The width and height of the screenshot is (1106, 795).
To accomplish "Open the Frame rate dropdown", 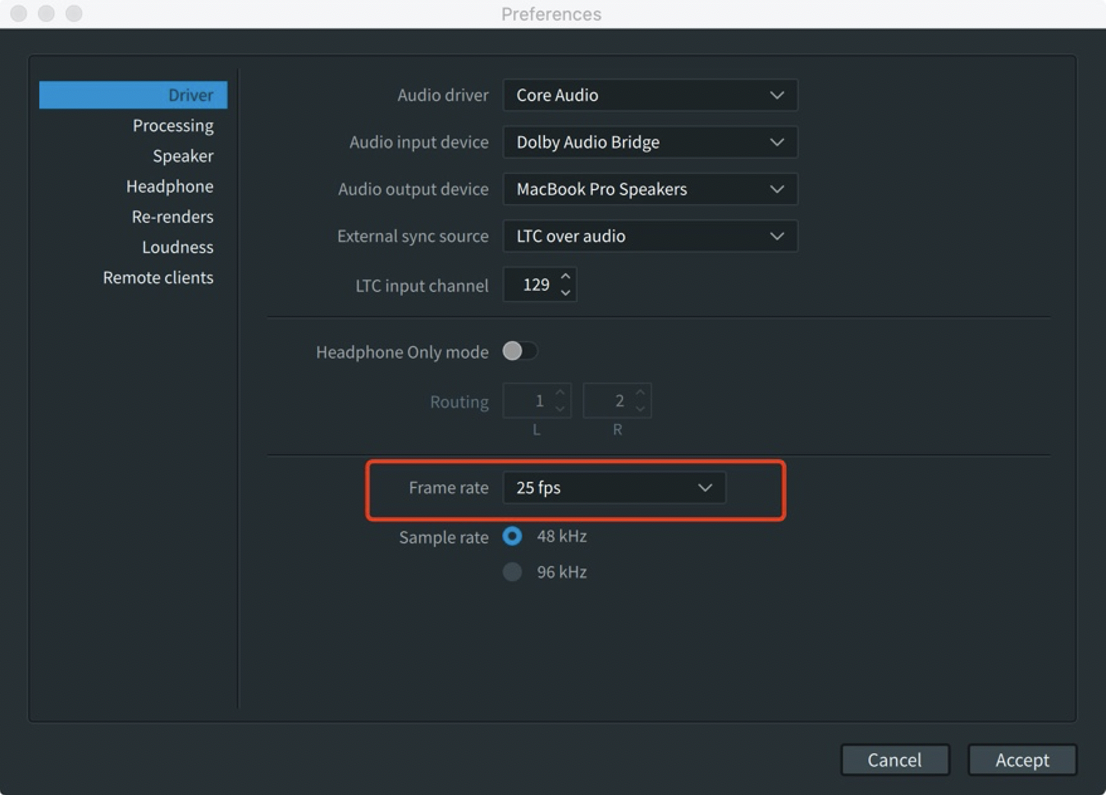I will [x=614, y=488].
